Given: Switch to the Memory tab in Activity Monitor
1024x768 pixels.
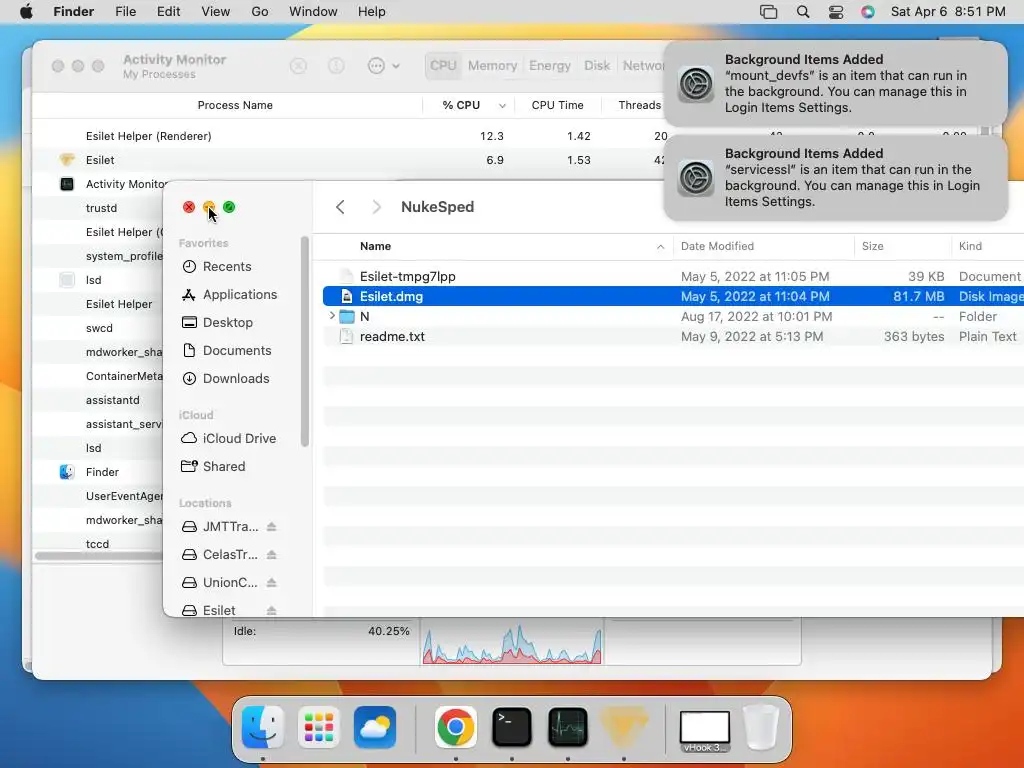Looking at the screenshot, I should (x=492, y=66).
